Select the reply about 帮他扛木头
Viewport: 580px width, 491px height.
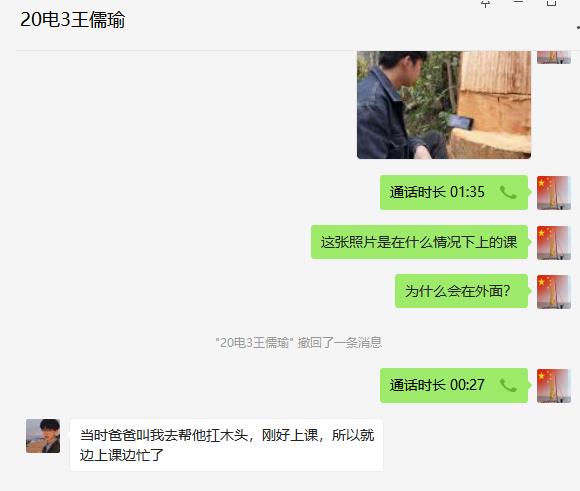(226, 445)
